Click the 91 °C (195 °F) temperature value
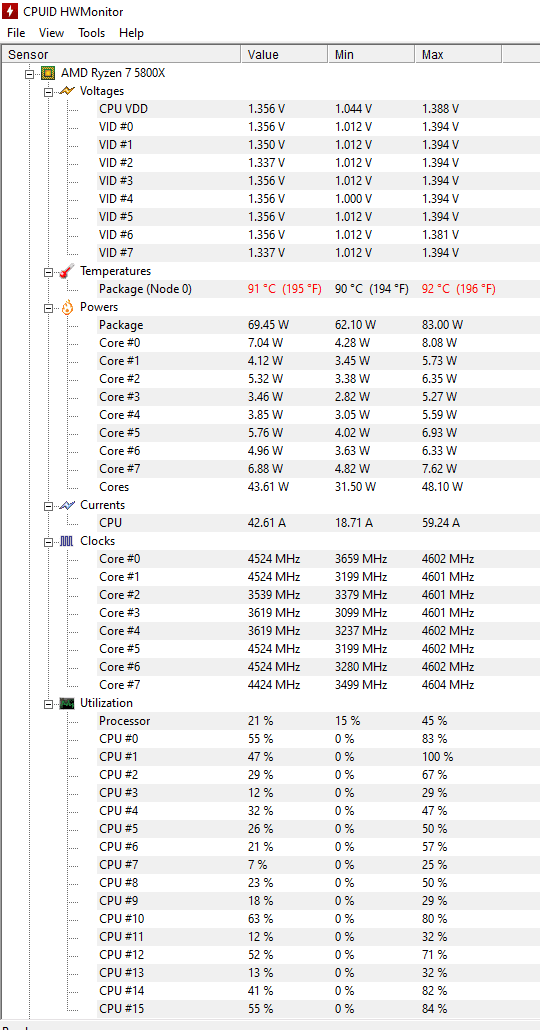The height and width of the screenshot is (1030, 540). coord(284,288)
